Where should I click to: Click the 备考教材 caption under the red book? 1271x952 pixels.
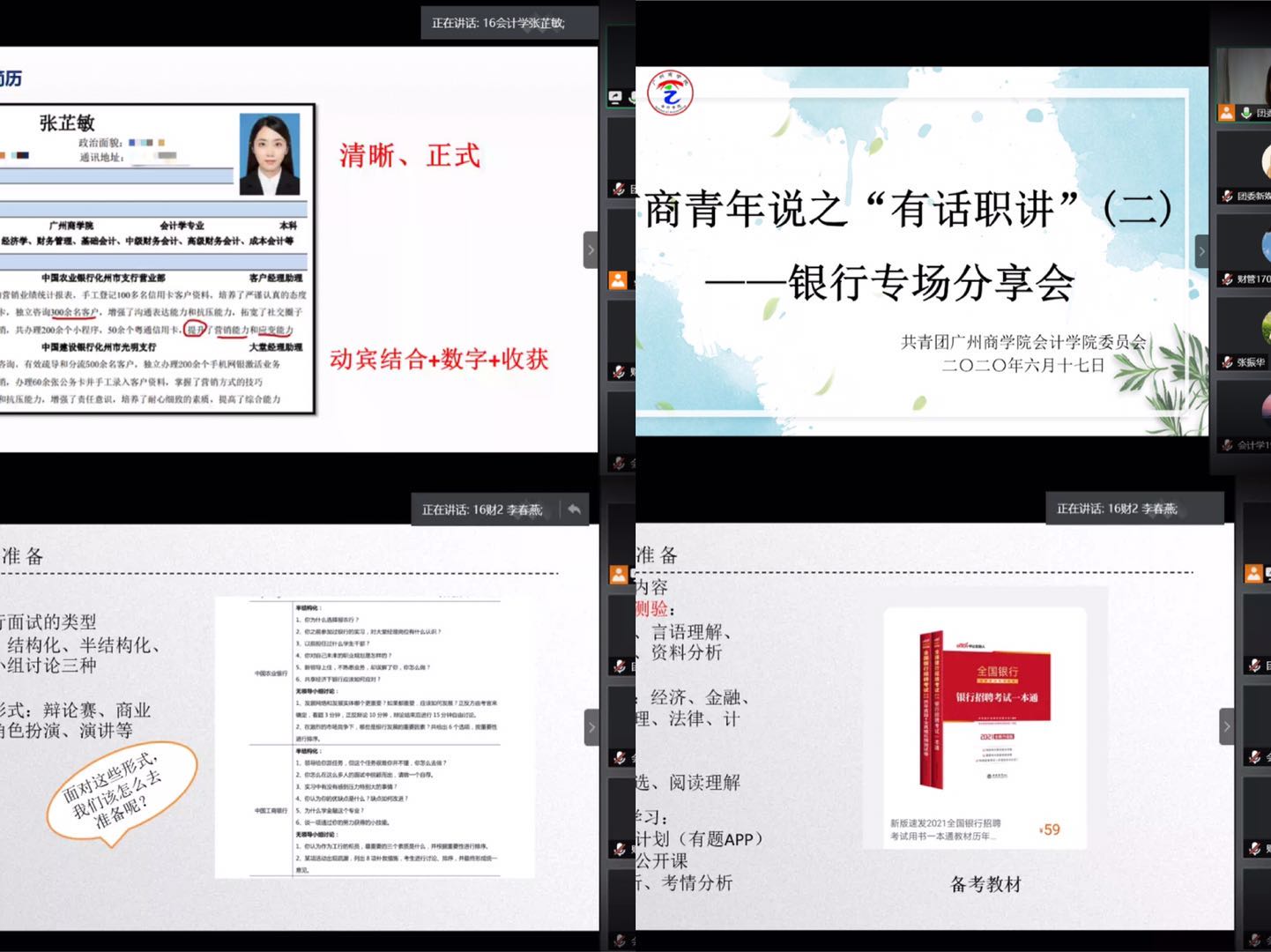(x=986, y=884)
